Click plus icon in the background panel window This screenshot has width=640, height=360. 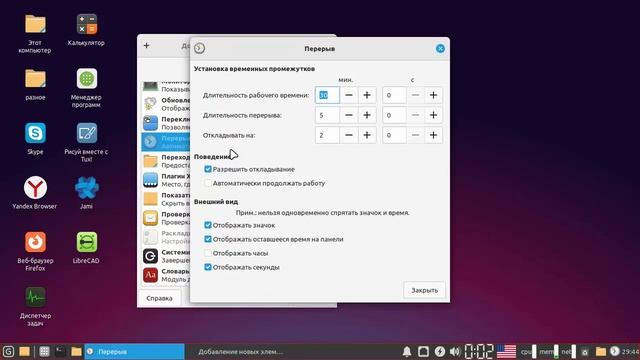[147, 45]
